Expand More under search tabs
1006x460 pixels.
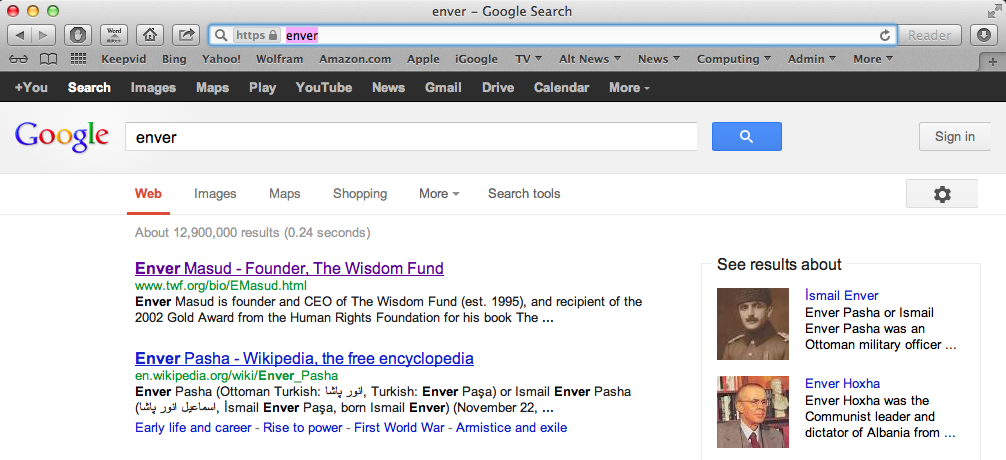tap(439, 194)
